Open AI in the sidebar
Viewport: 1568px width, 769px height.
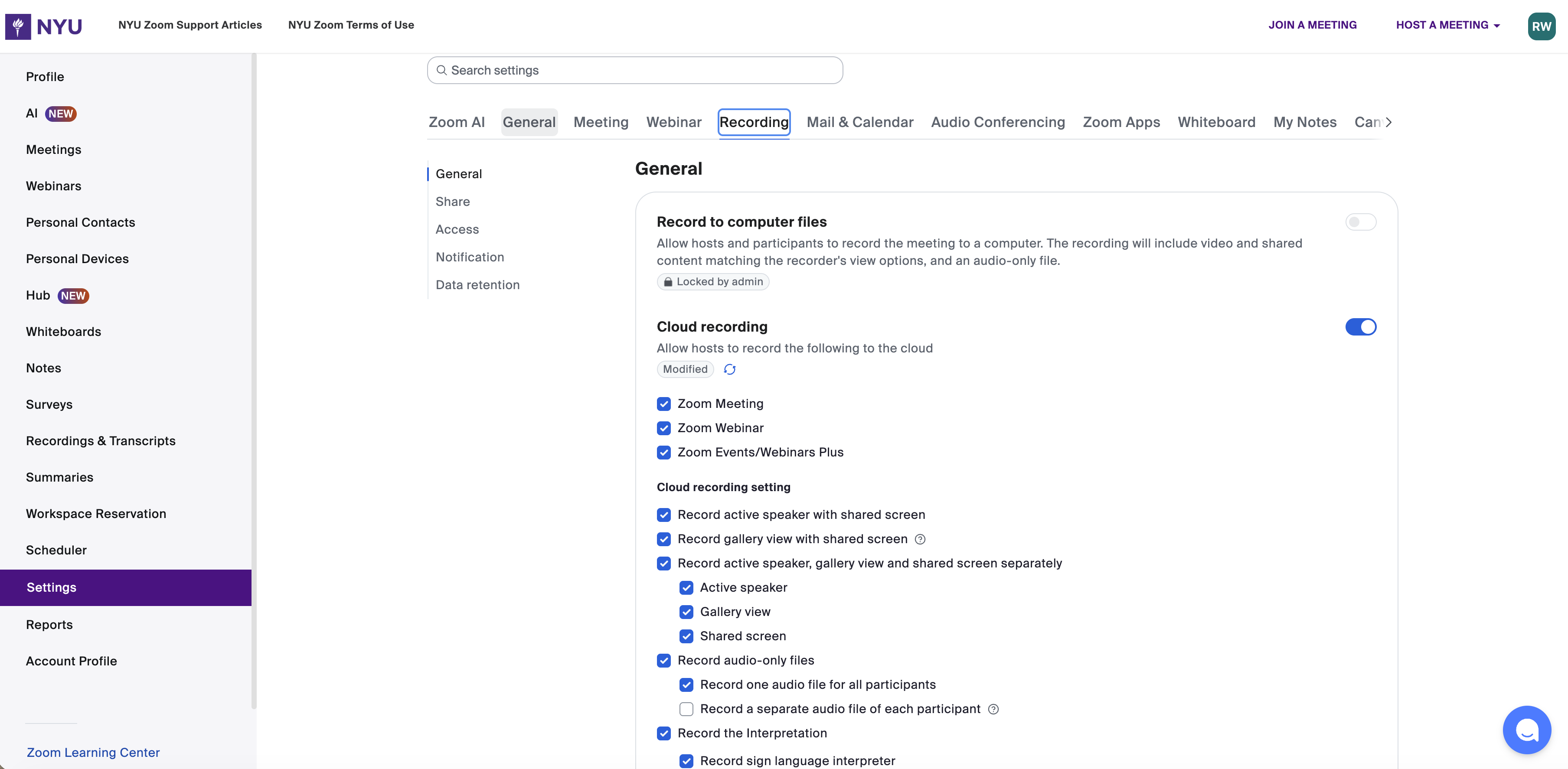pos(51,113)
